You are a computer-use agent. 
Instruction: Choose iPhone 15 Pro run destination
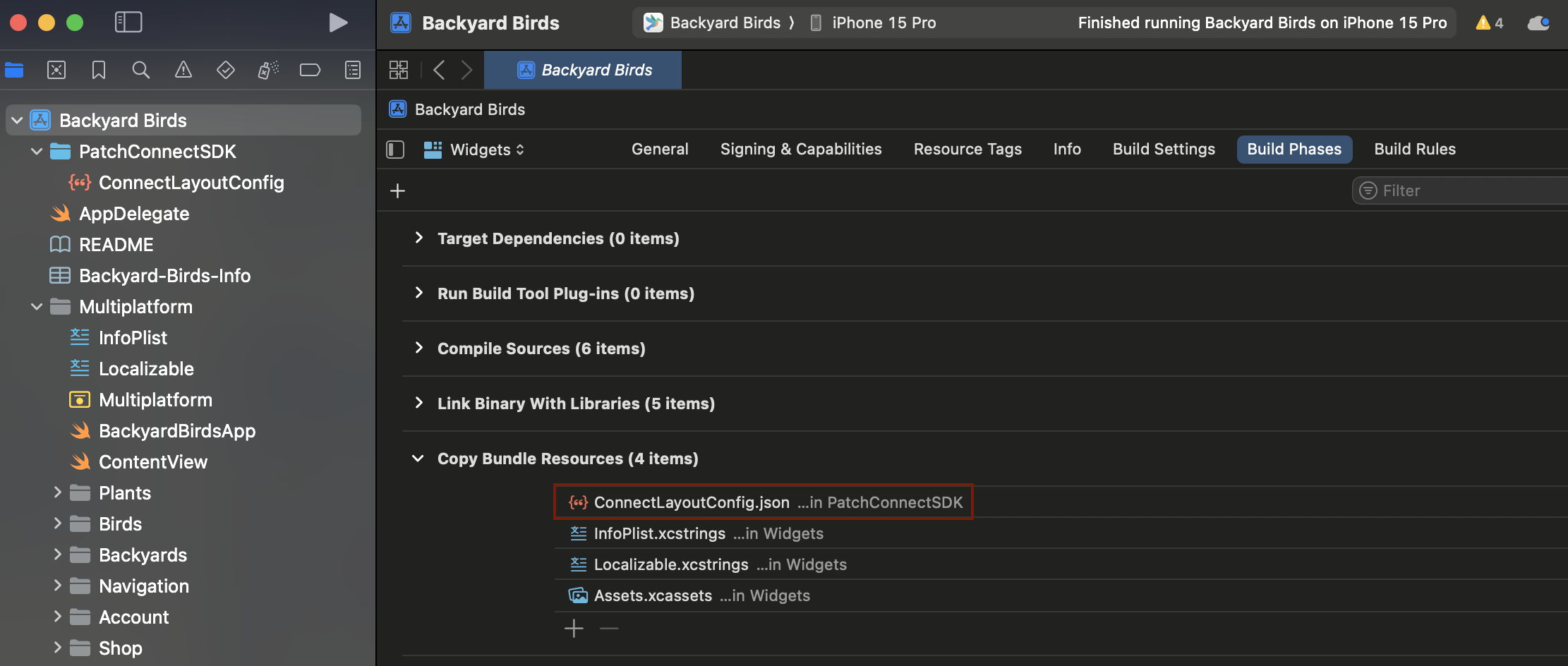point(872,23)
